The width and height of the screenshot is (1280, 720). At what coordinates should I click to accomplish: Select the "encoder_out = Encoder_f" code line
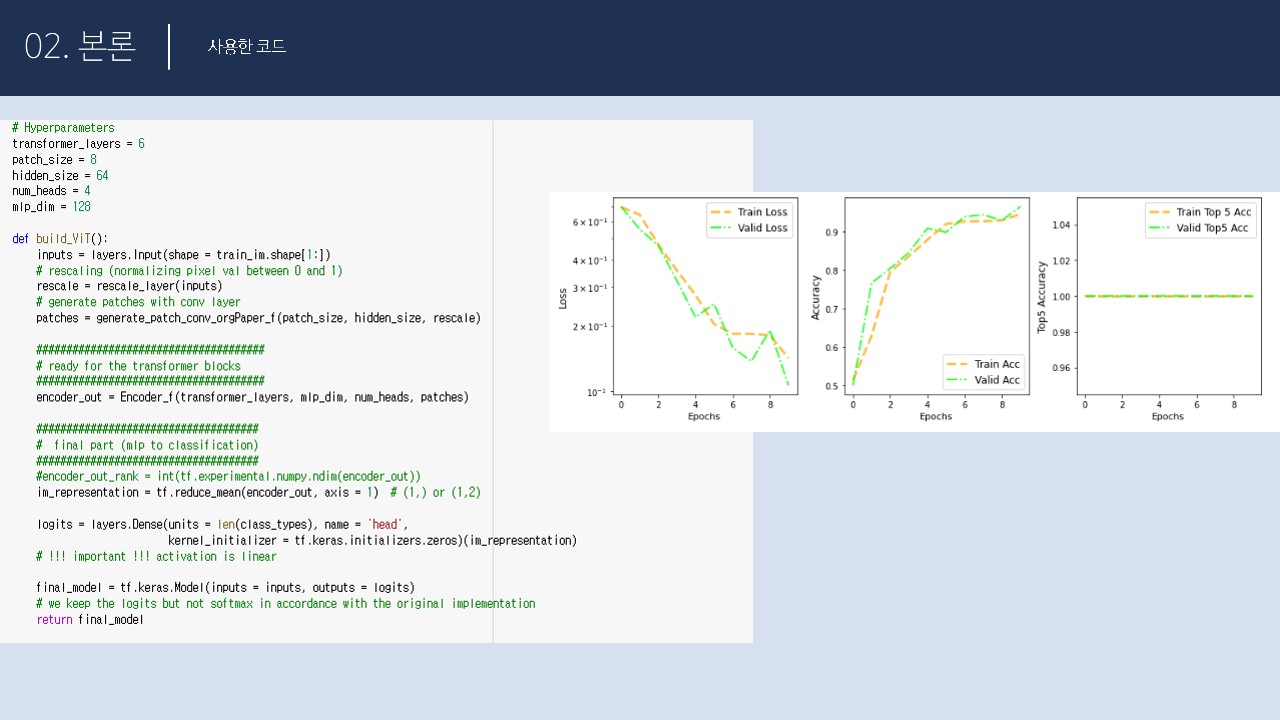point(252,397)
